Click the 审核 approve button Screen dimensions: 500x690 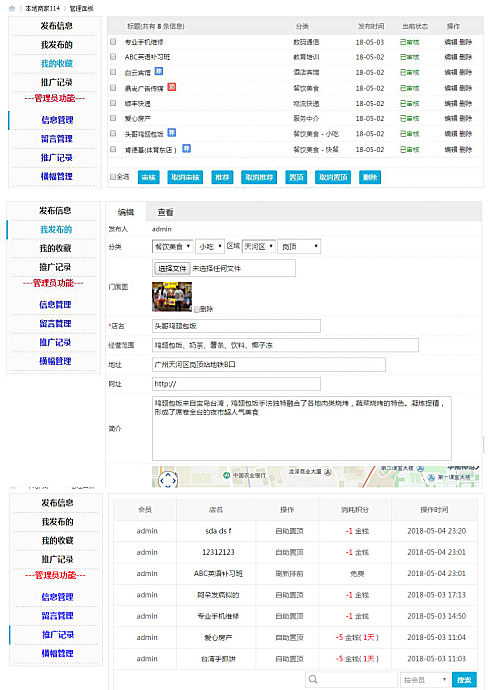(x=148, y=177)
